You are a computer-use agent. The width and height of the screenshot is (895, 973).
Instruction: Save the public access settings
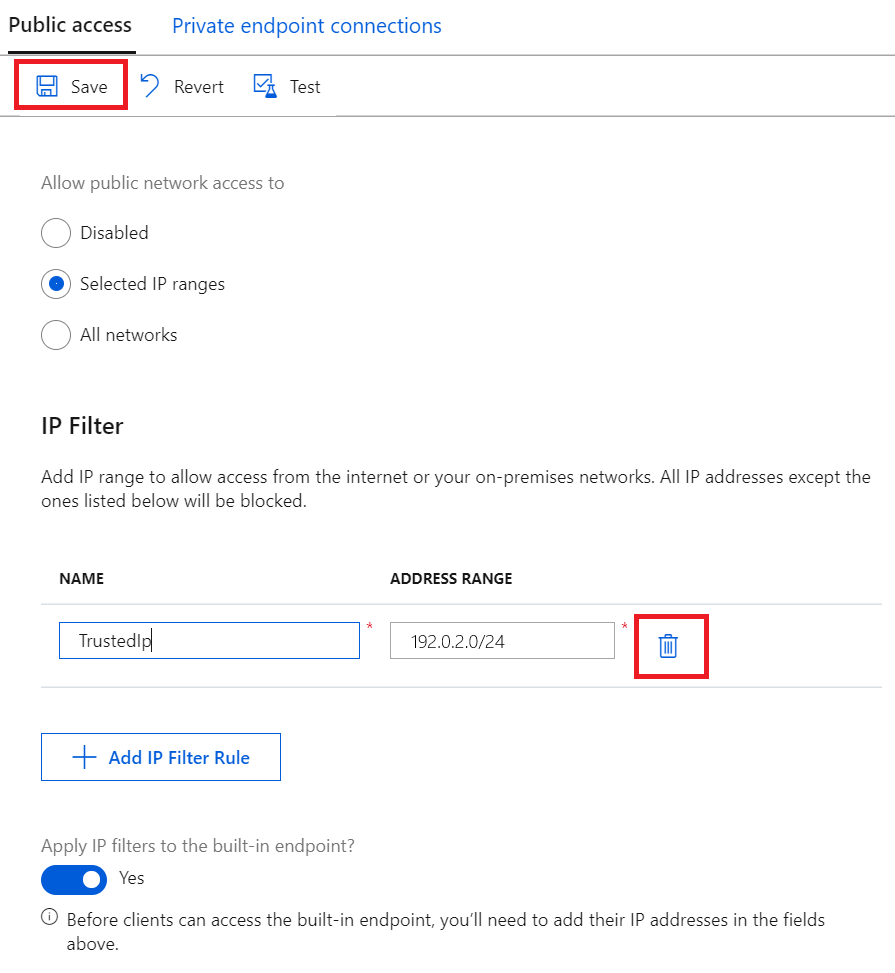70,86
